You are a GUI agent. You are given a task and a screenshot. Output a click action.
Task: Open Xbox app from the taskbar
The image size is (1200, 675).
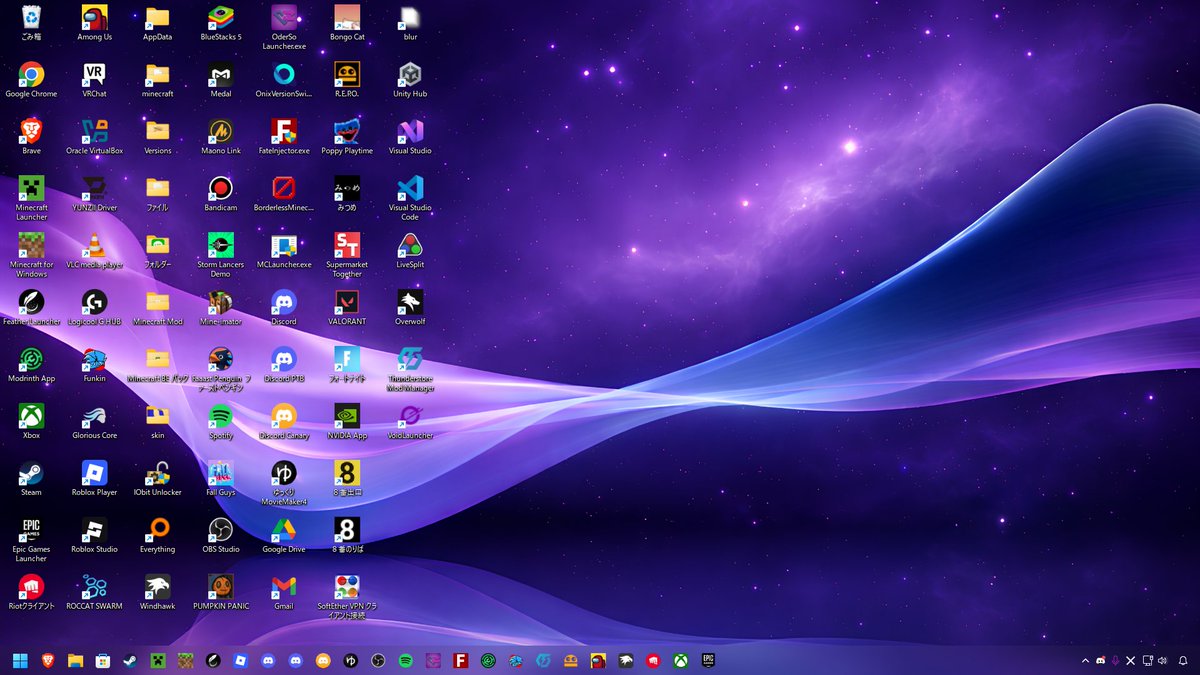[680, 660]
